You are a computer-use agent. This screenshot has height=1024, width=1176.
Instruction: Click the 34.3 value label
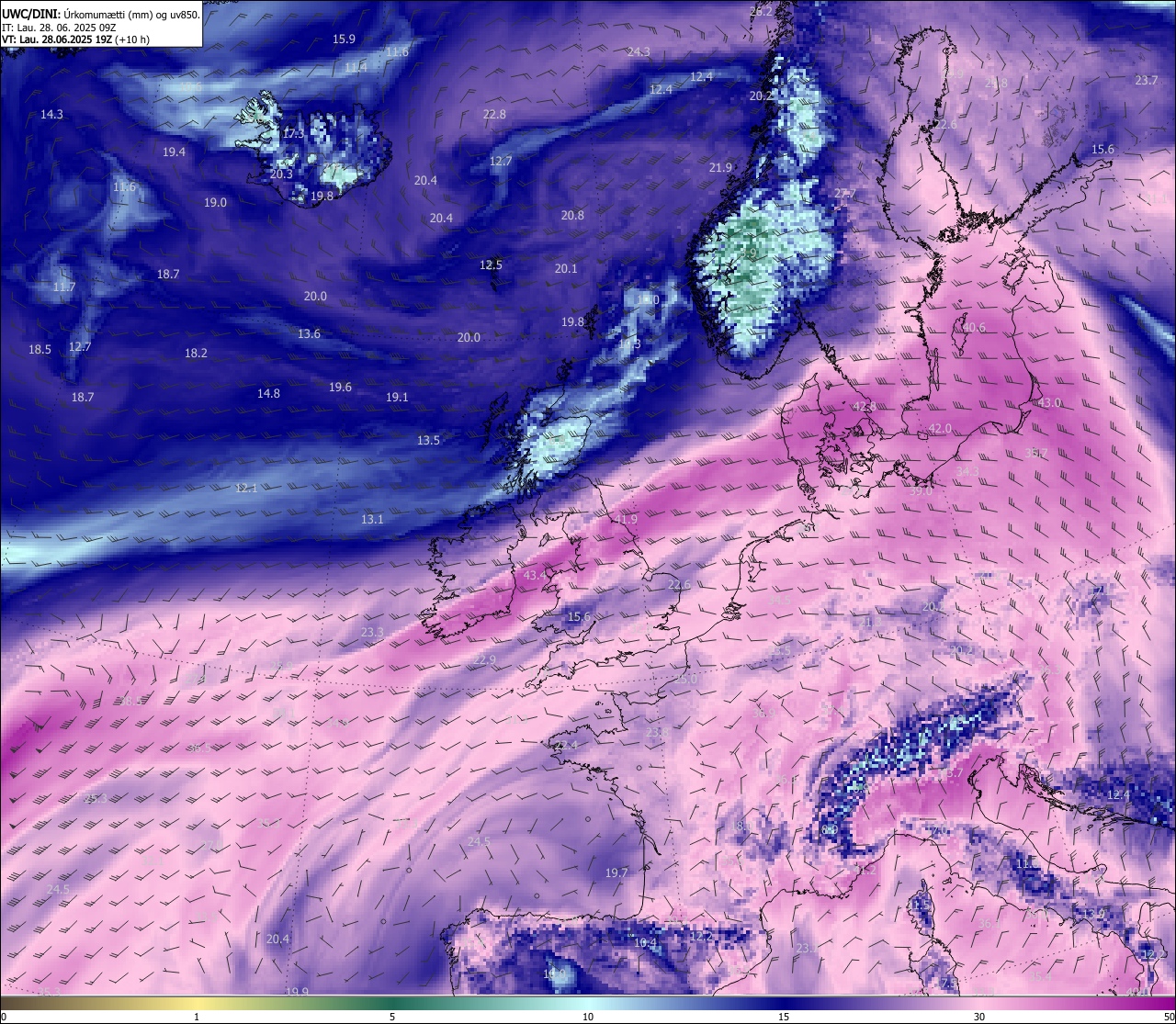[x=967, y=471]
